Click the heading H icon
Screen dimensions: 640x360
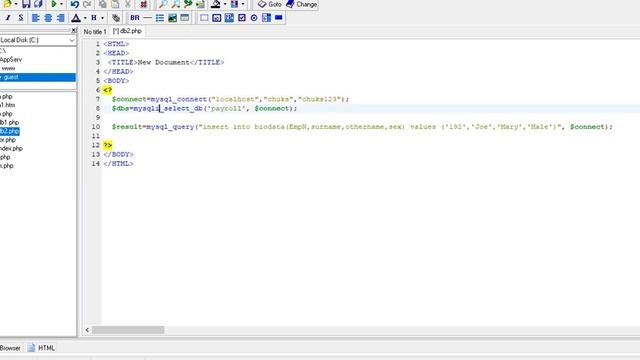click(94, 18)
